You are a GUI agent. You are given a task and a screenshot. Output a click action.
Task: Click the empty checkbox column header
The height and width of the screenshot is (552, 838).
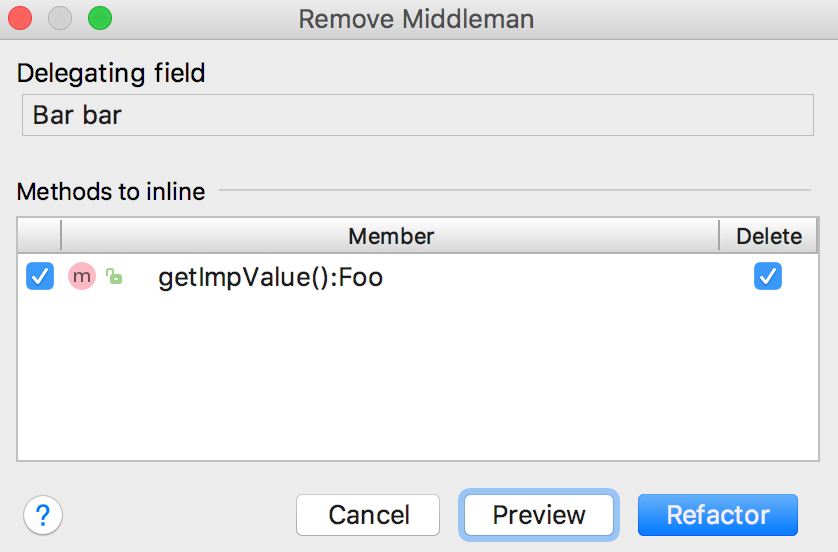point(39,236)
